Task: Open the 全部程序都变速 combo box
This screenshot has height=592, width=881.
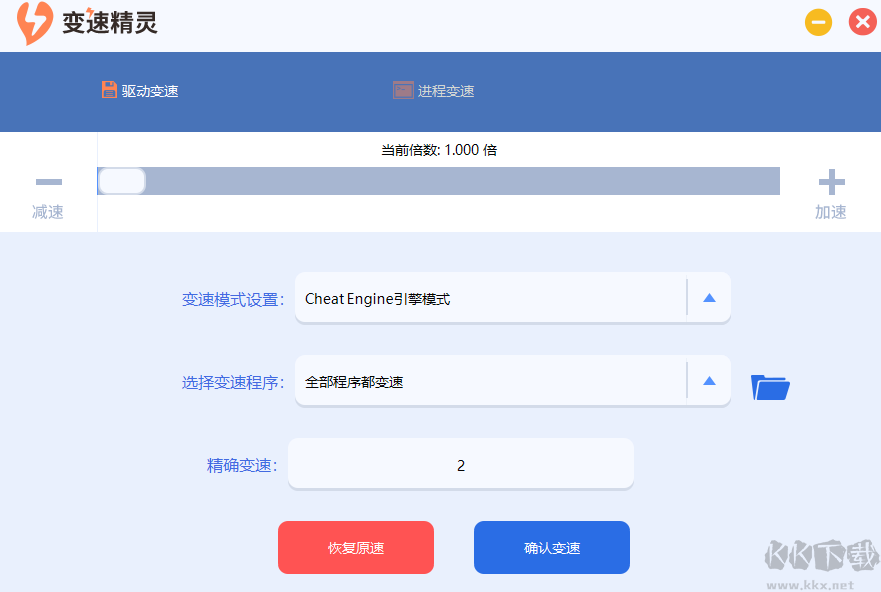Action: point(490,381)
